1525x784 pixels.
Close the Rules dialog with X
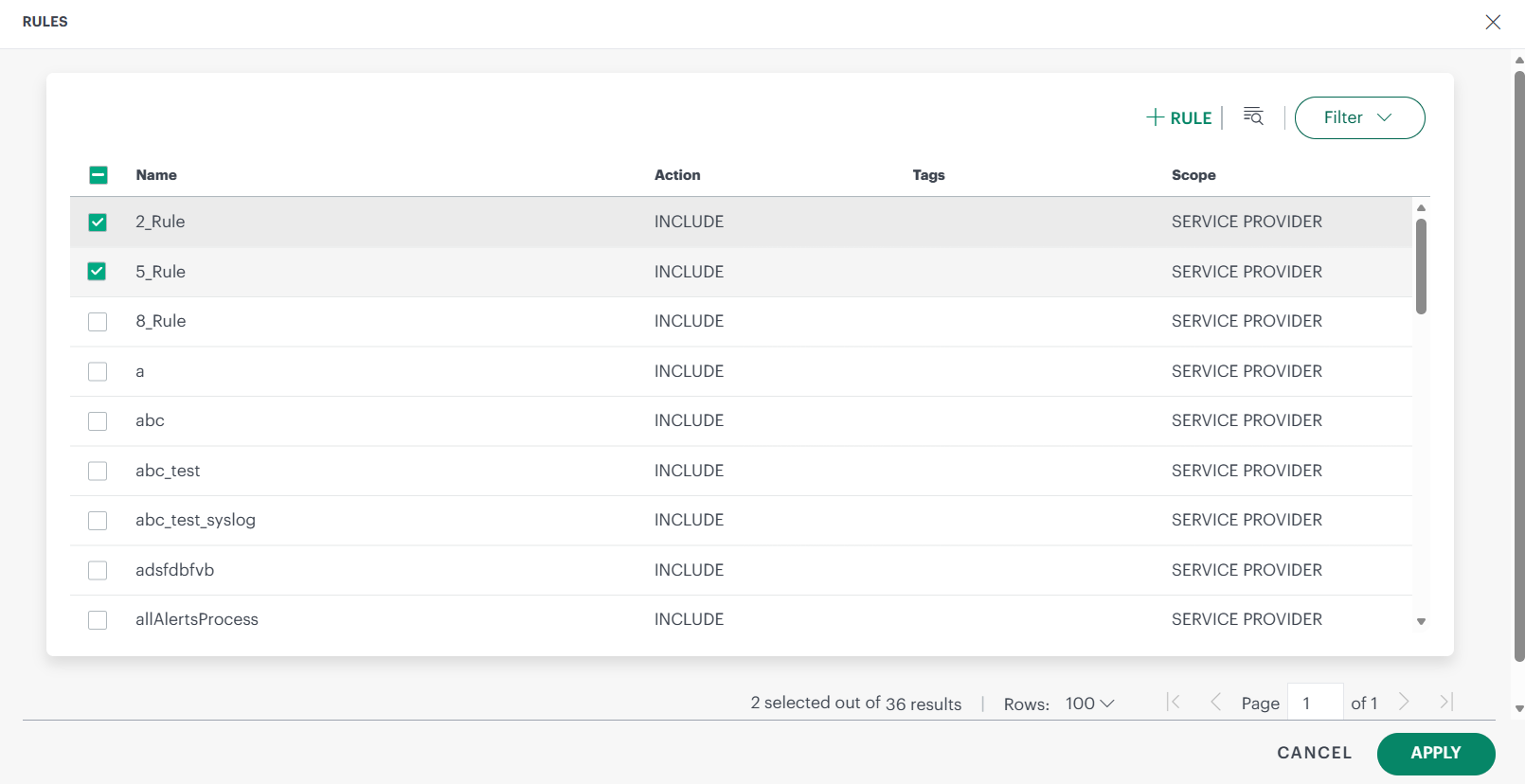point(1493,22)
